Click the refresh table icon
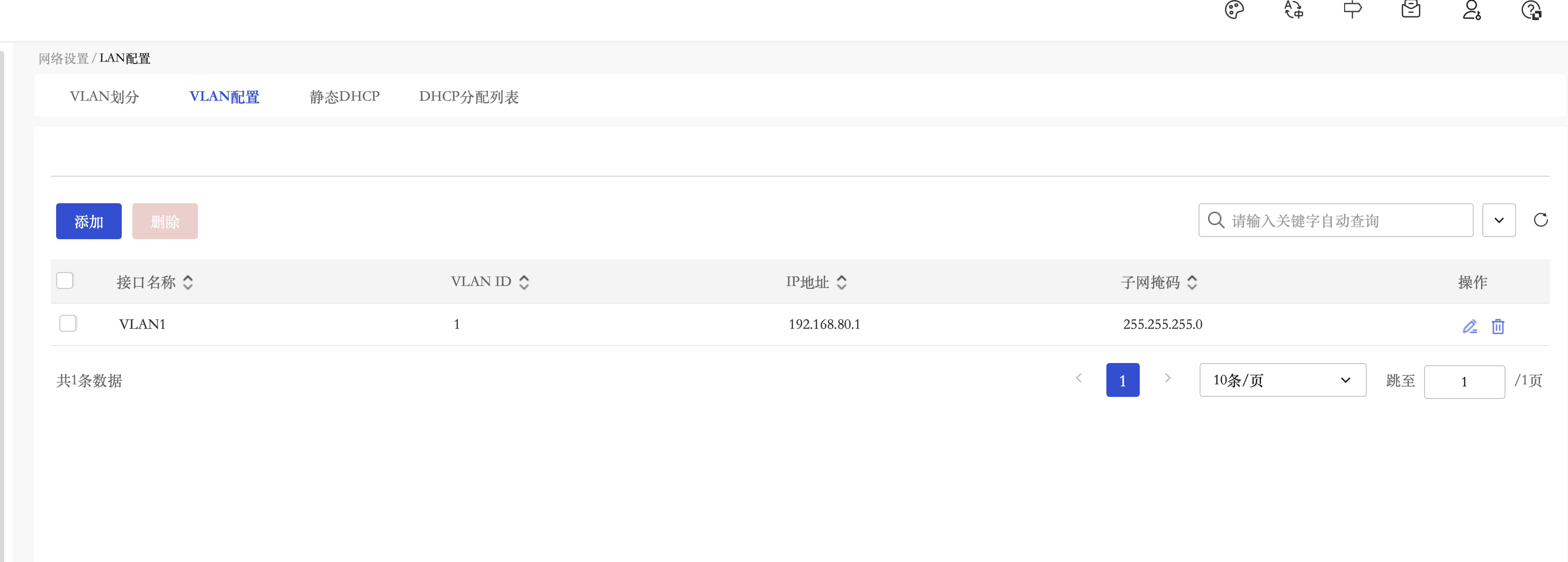Viewport: 1568px width, 562px height. click(x=1540, y=220)
